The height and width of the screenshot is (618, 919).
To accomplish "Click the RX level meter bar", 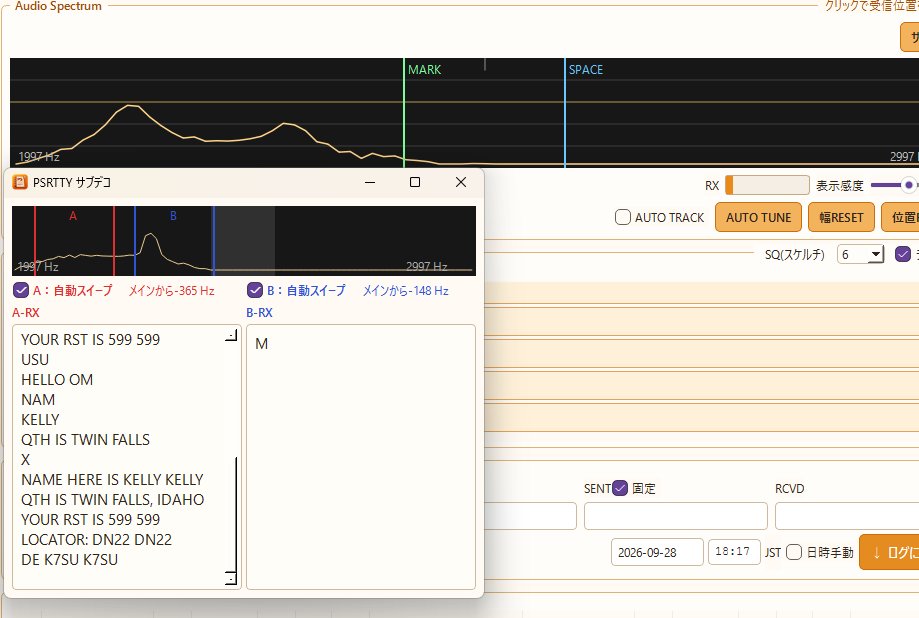I will [x=767, y=185].
